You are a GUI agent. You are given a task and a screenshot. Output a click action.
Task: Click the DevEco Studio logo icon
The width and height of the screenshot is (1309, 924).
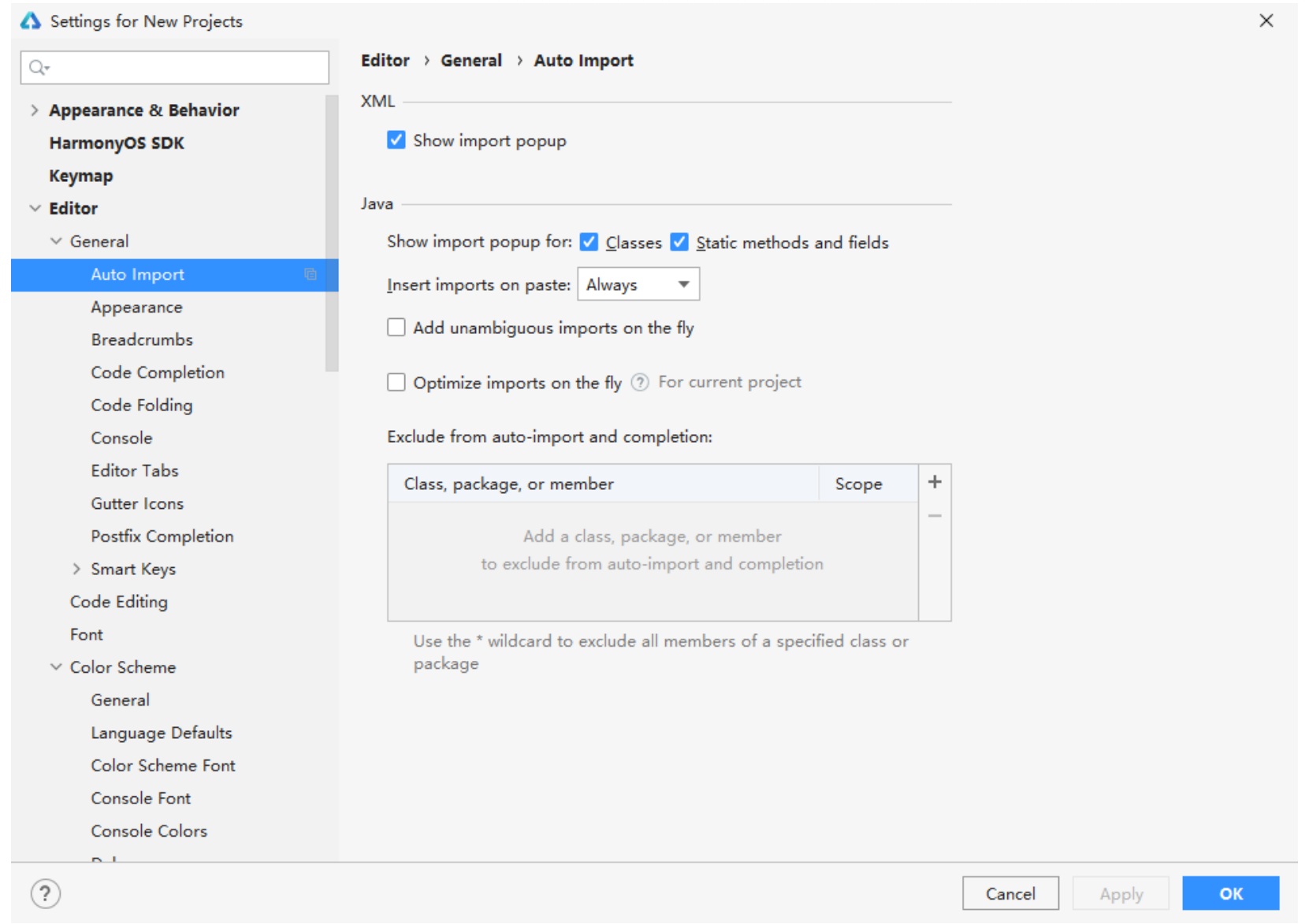[x=30, y=21]
